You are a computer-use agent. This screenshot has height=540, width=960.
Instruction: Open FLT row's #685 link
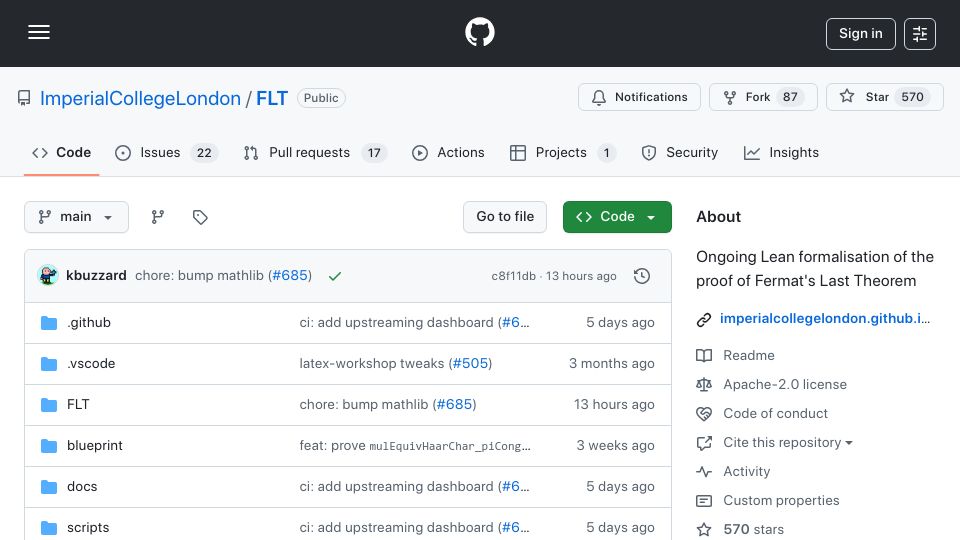pos(454,405)
